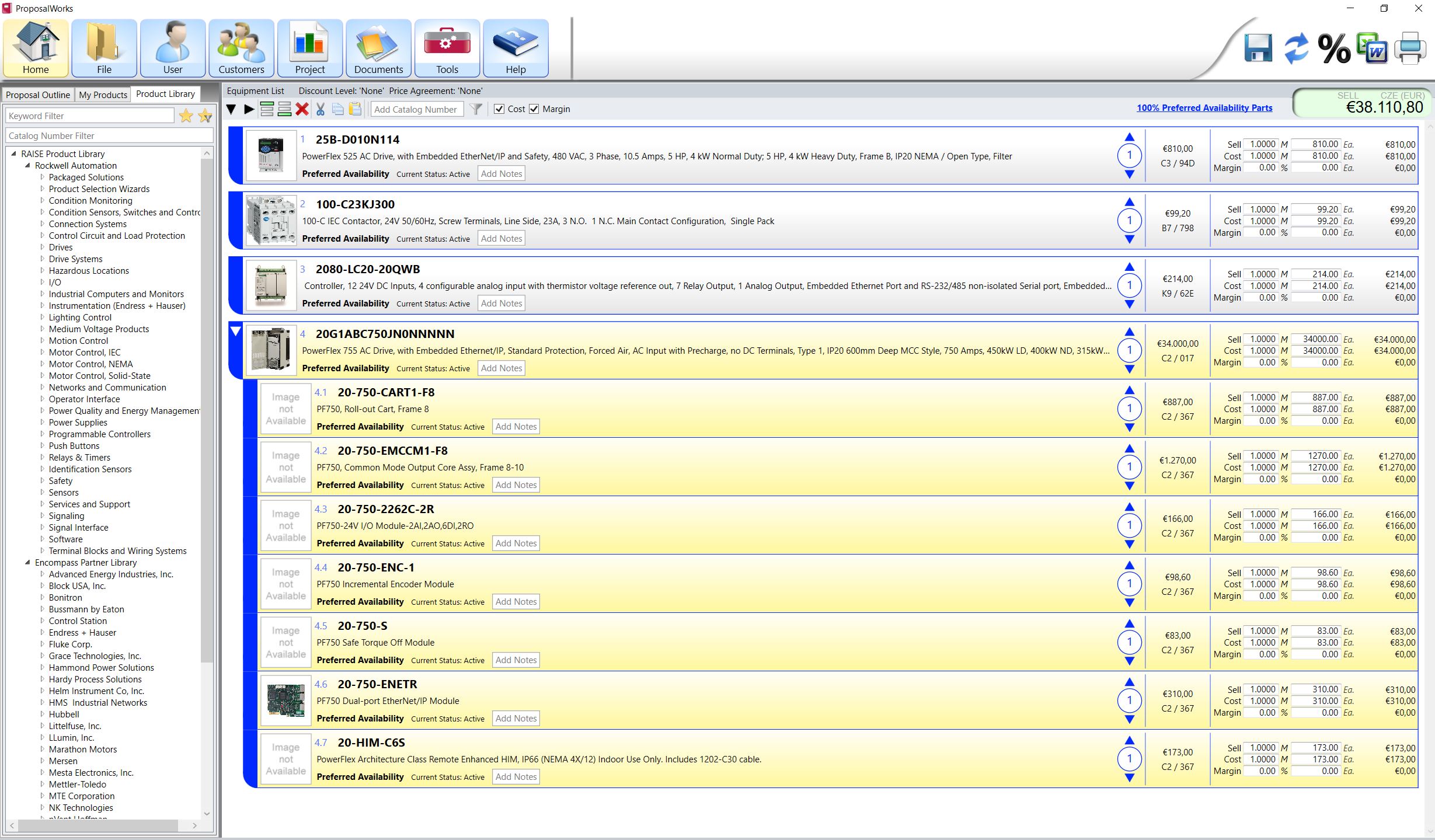The image size is (1435, 840).
Task: Open the Customers icon
Action: point(241,48)
